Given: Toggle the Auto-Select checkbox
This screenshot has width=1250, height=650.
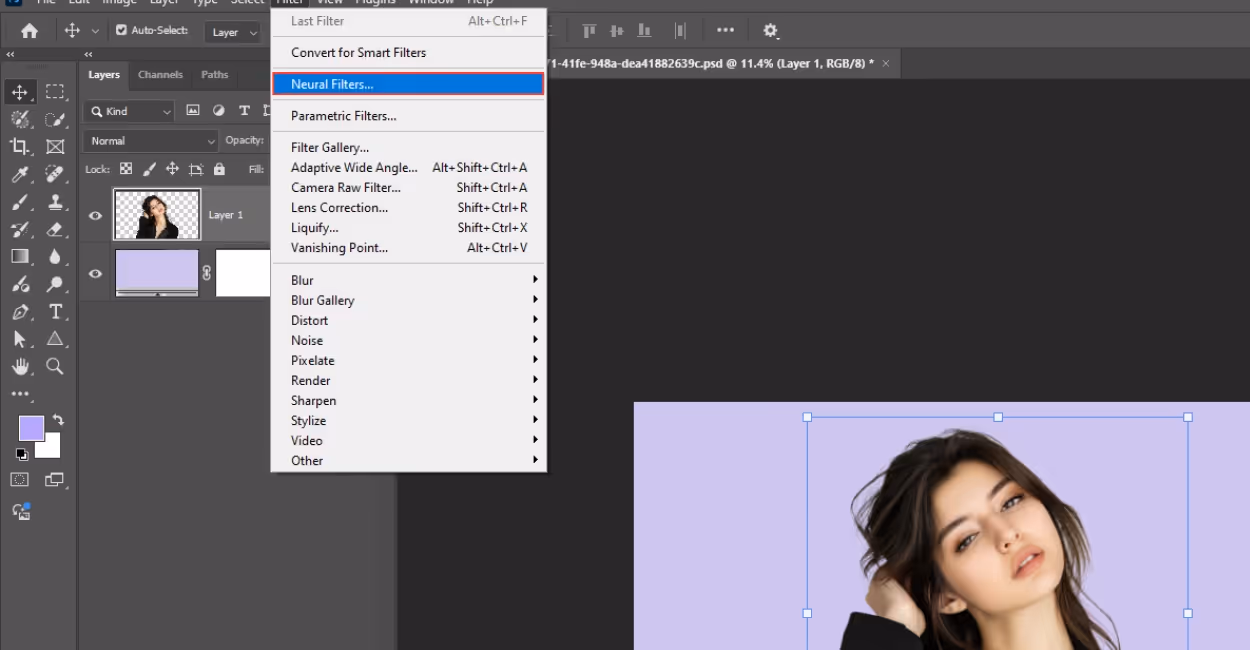Looking at the screenshot, I should (122, 31).
